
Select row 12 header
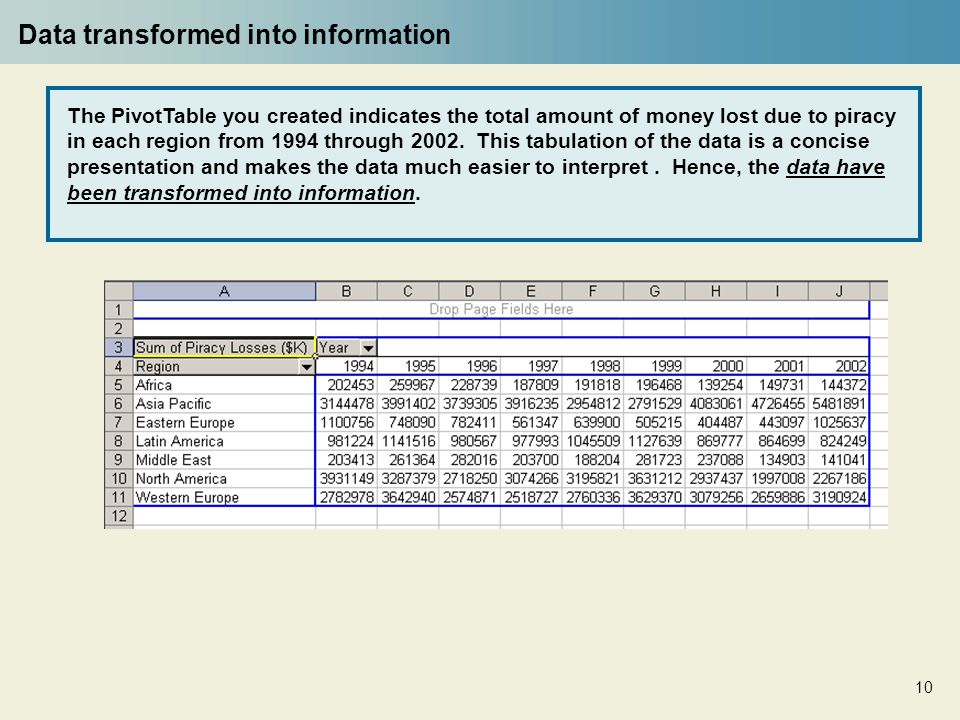coord(119,516)
